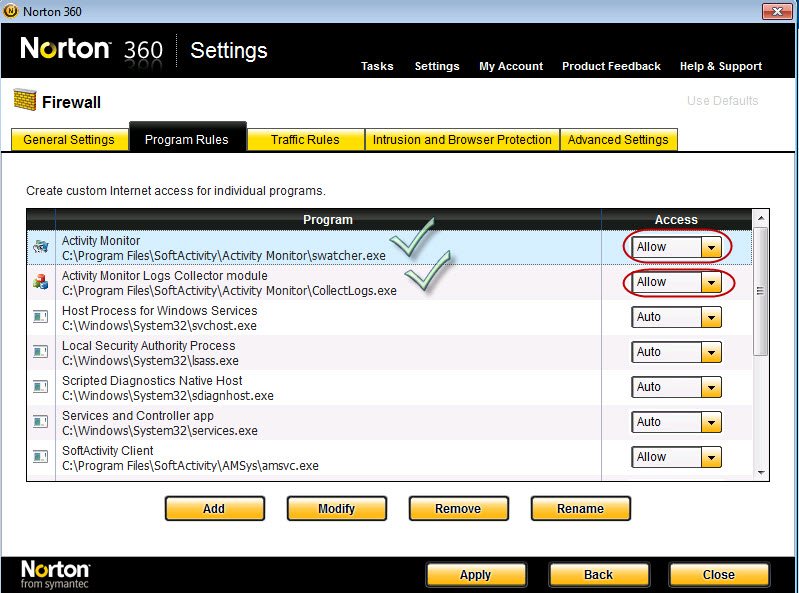Select the Program Rules tab
799x593 pixels.
tap(187, 138)
